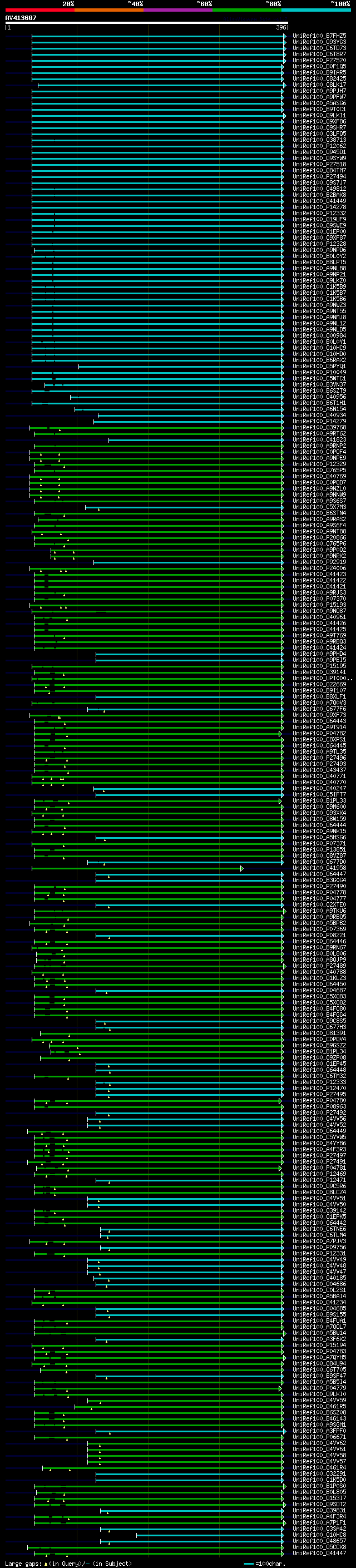The width and height of the screenshot is (356, 1568).
Task: Select the UniRef100_Q41449 label
Action: 319,201
